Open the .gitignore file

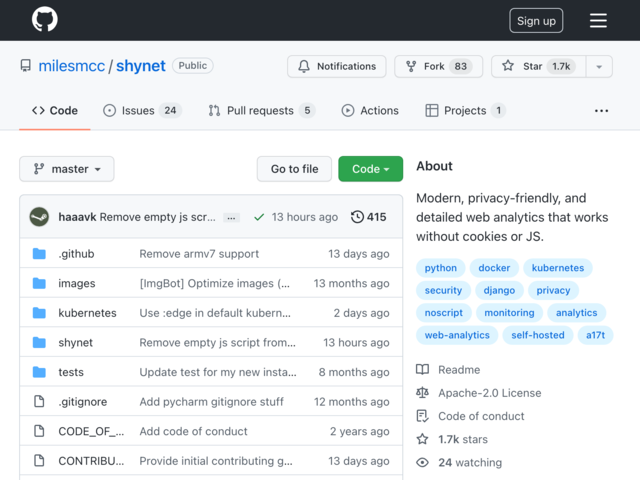[83, 402]
